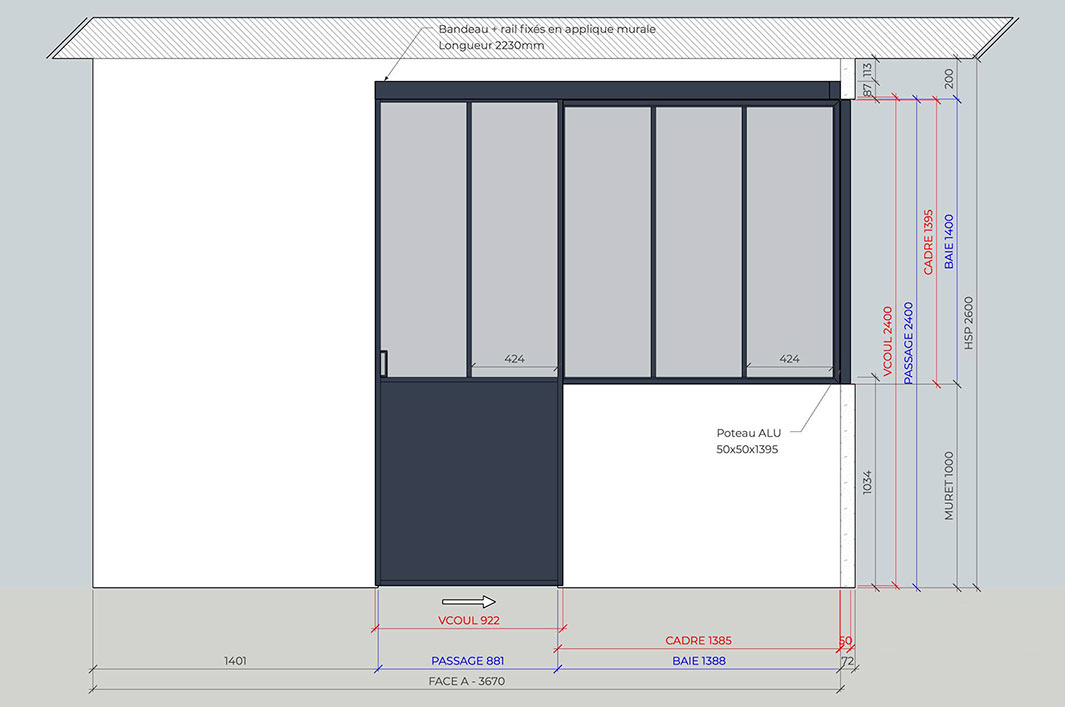Click the 'MURET 1000' dimension label
Viewport: 1065px width, 707px height.
coord(949,486)
